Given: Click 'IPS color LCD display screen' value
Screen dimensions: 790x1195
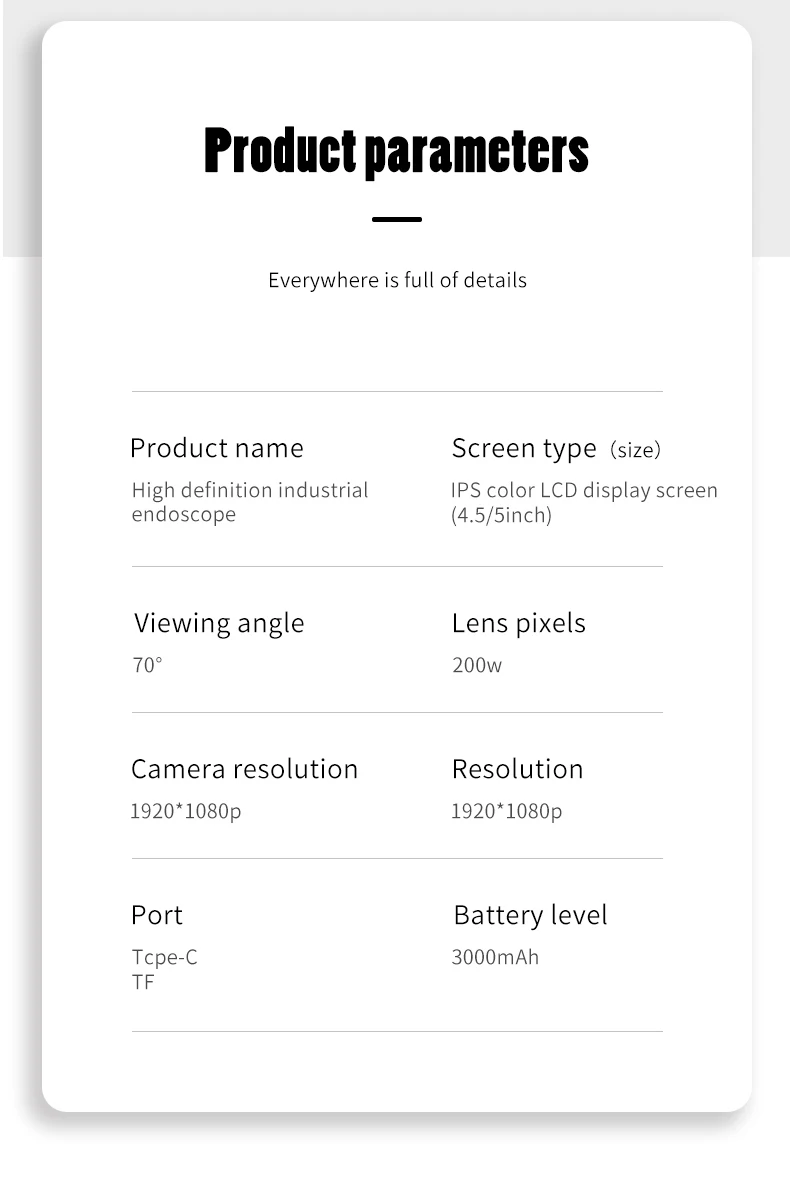Looking at the screenshot, I should (x=584, y=490).
